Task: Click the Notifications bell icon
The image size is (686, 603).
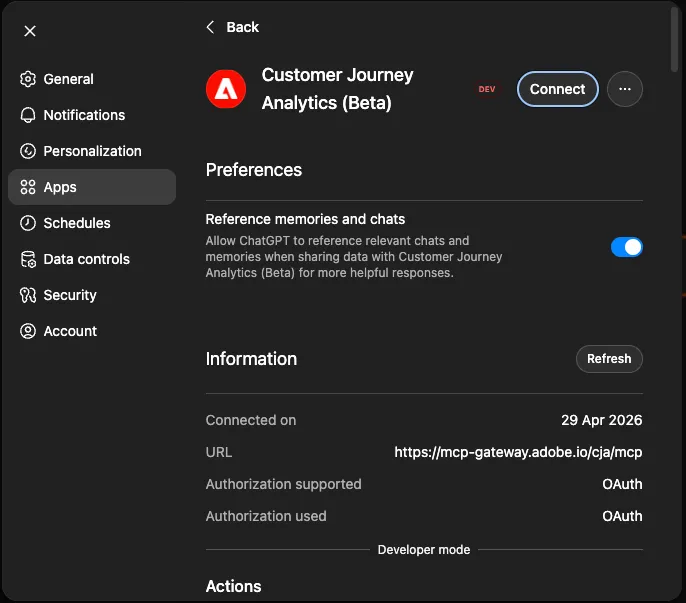Action: coord(28,115)
